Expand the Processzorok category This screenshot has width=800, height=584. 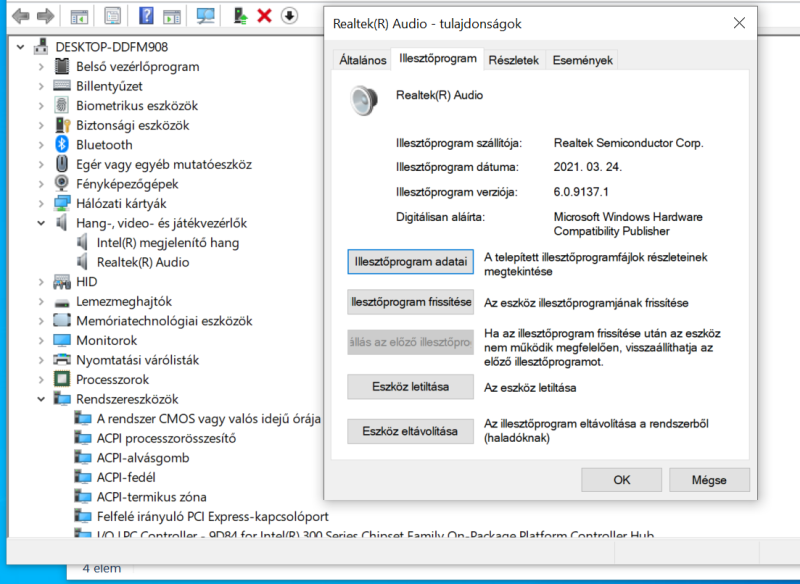(x=41, y=379)
